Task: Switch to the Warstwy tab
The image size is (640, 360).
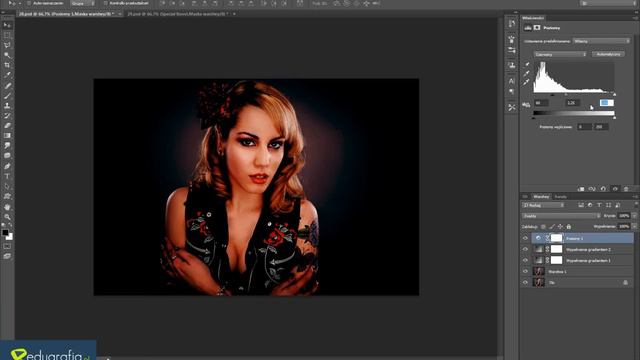Action: (x=541, y=197)
